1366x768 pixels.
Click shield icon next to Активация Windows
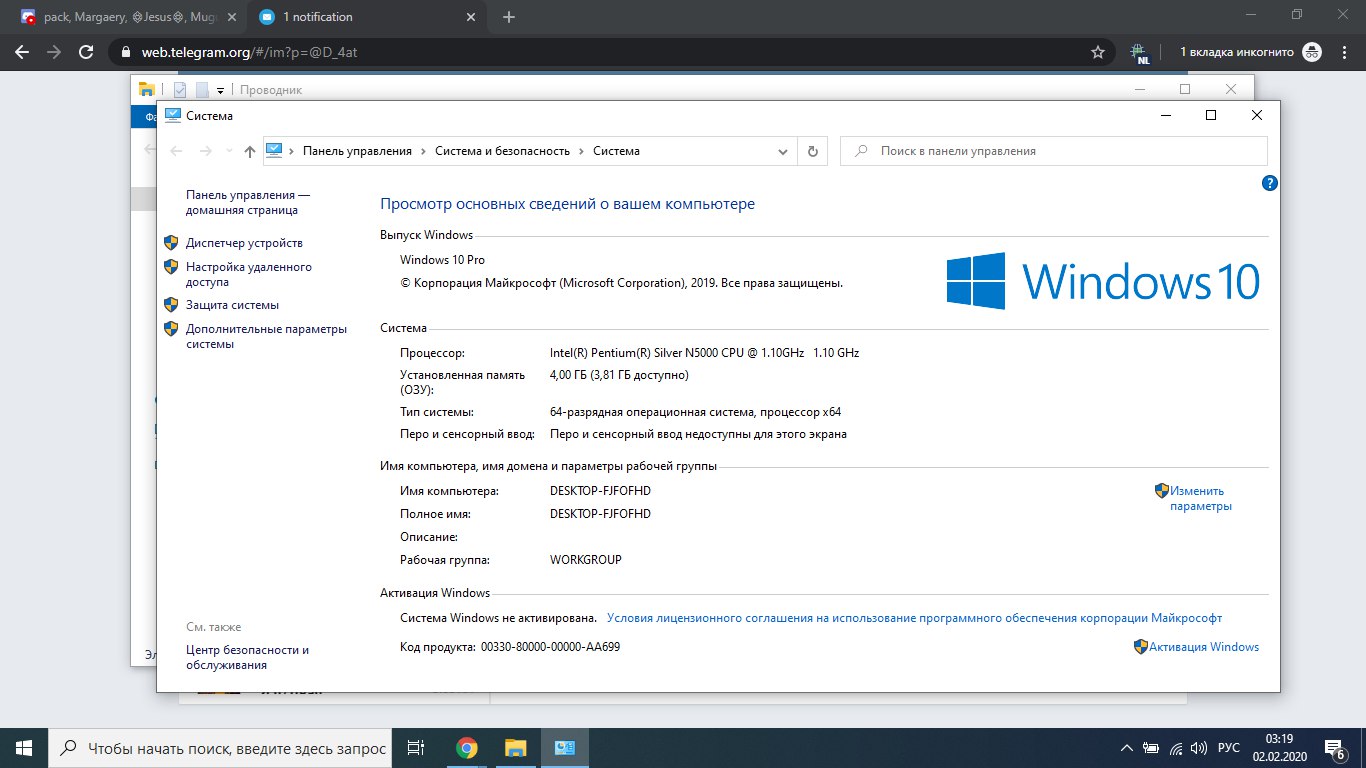coord(1141,647)
